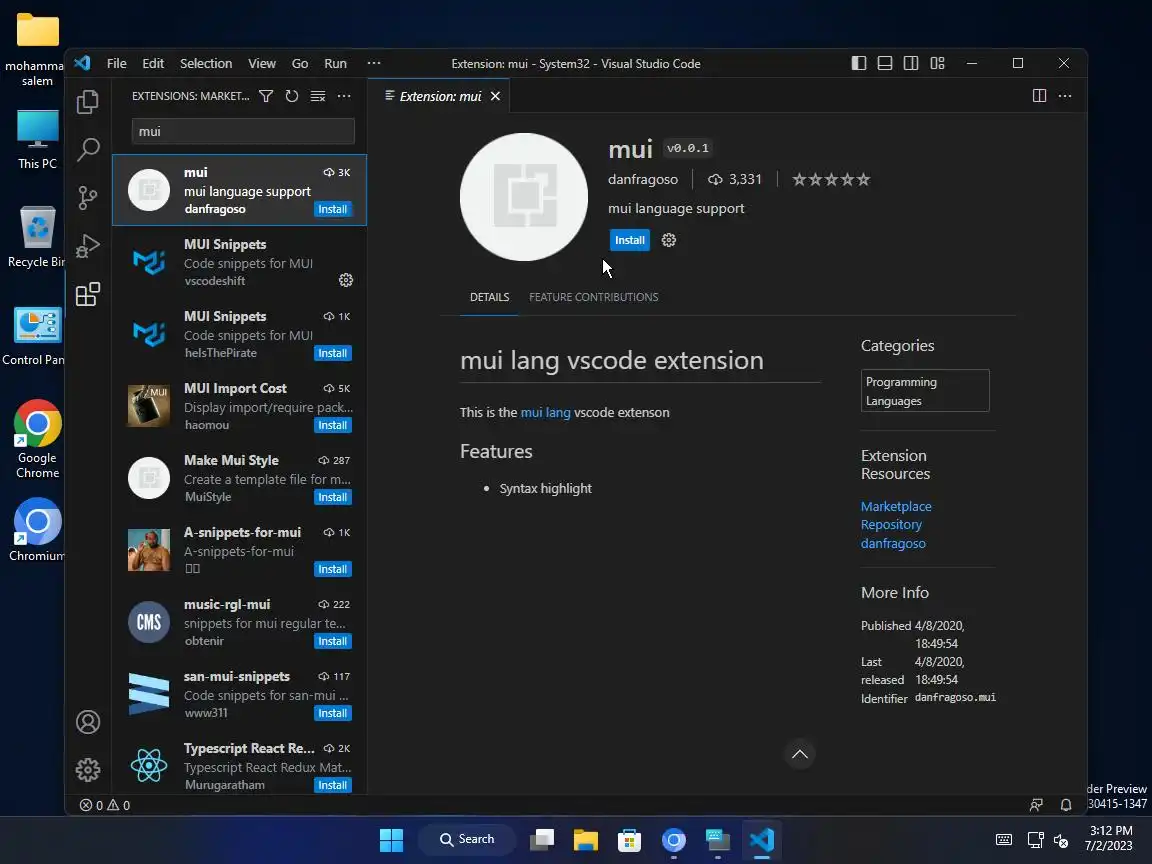
Task: Open the Repository resource link
Action: 890,525
